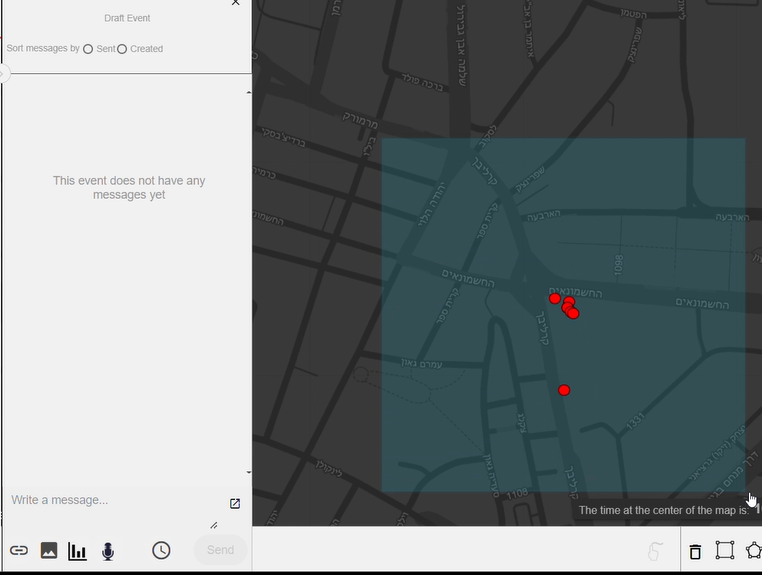Click the message box resize handle
This screenshot has width=762, height=575.
pos(213,525)
